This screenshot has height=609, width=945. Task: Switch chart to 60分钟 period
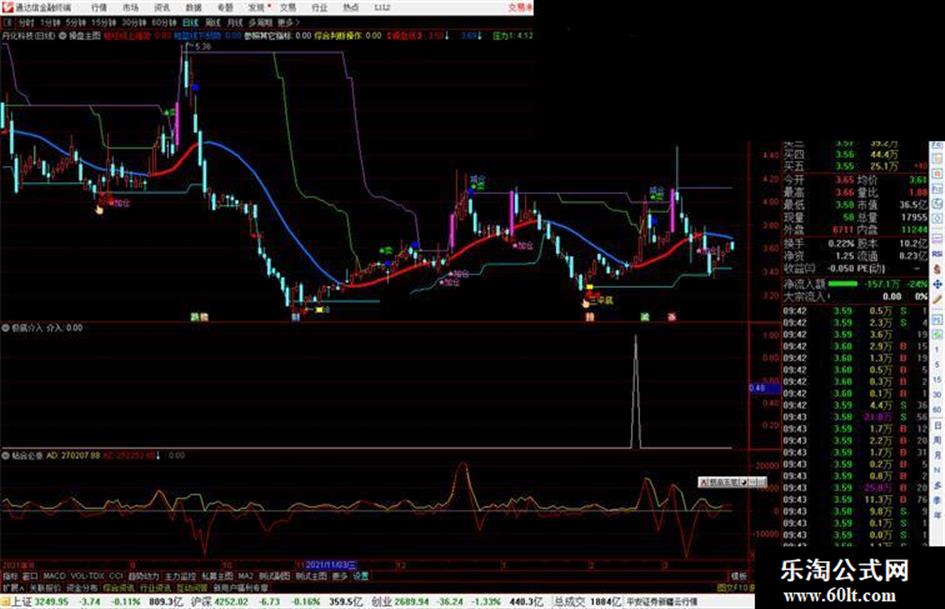click(x=163, y=23)
